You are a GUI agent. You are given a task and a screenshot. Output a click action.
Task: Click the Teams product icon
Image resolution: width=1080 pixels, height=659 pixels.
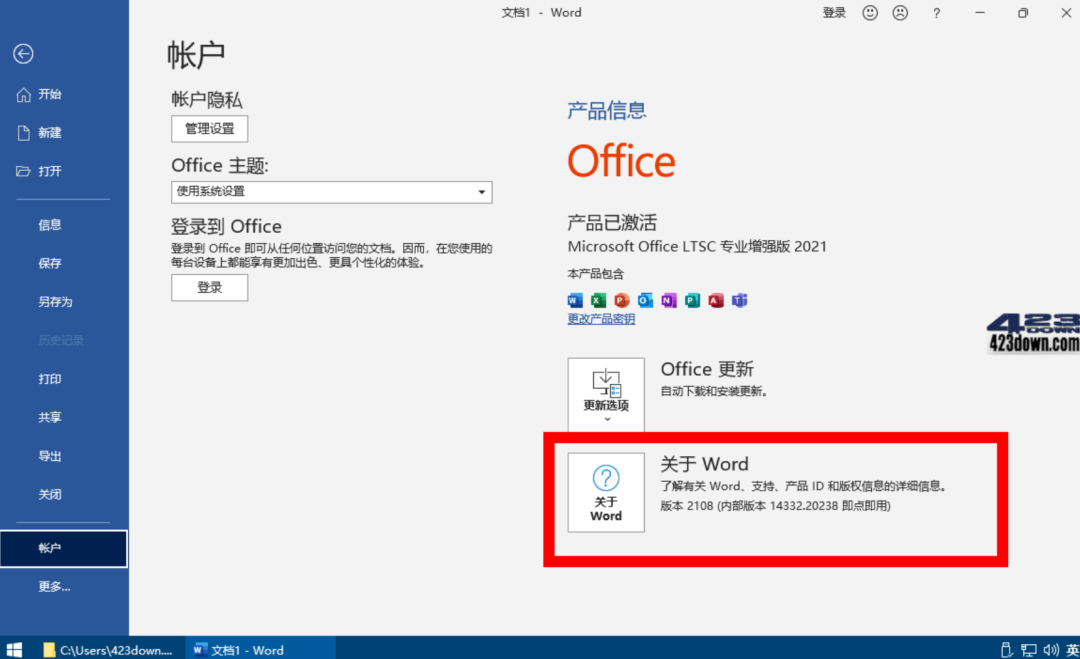[x=739, y=300]
